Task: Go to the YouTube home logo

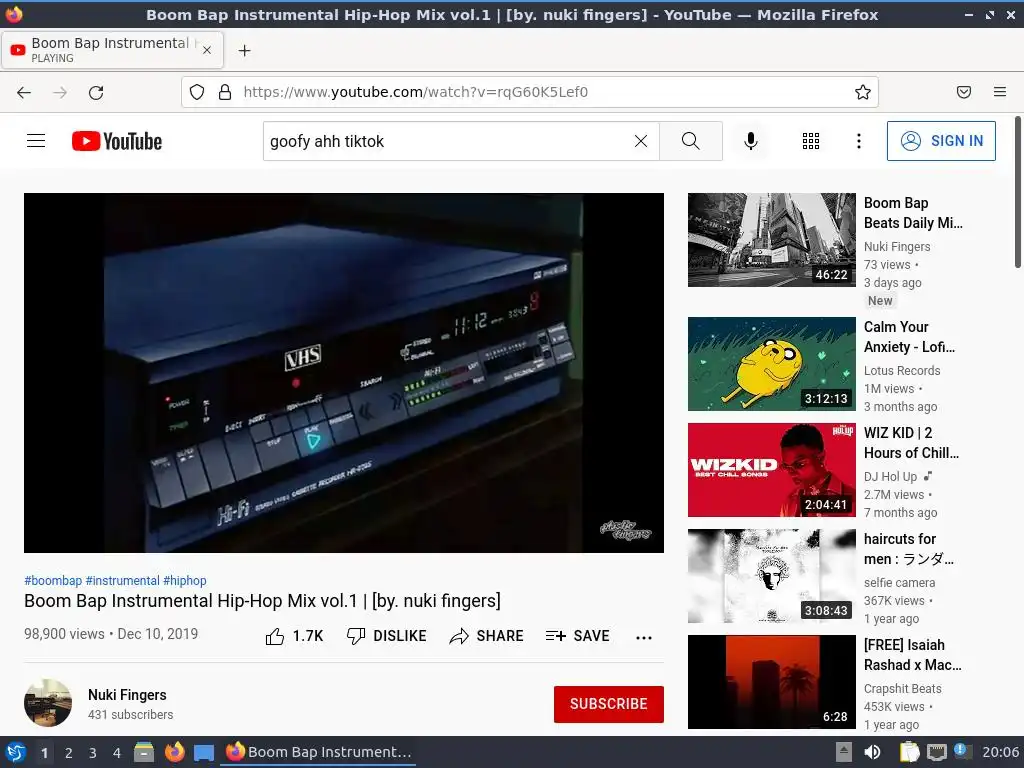Action: click(x=117, y=141)
